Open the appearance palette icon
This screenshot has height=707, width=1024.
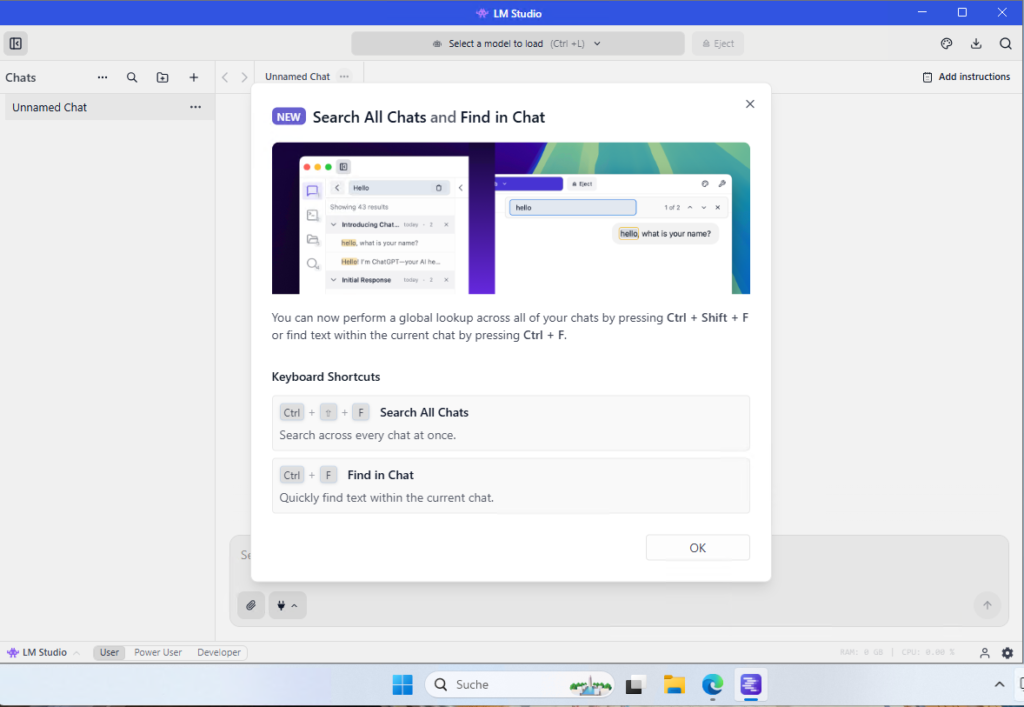946,44
